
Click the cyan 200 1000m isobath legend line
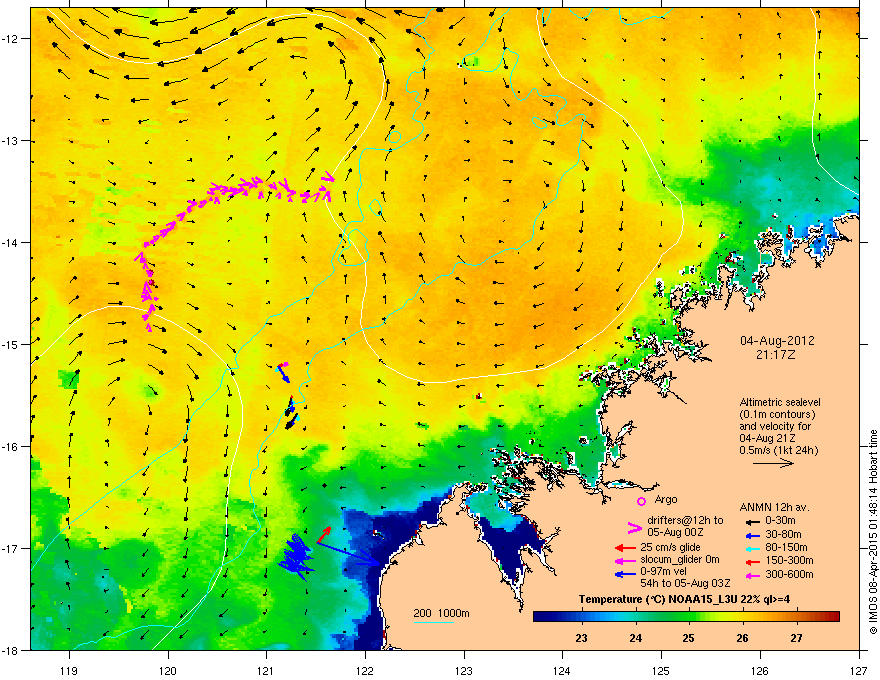[x=433, y=622]
